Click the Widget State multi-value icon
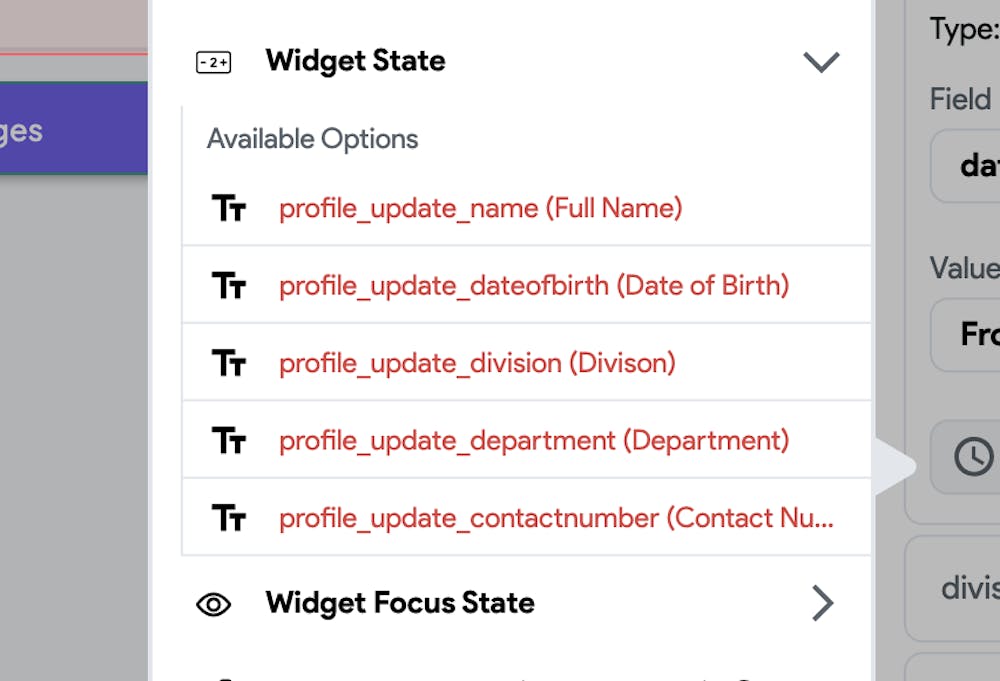Image resolution: width=1000 pixels, height=681 pixels. (x=213, y=61)
